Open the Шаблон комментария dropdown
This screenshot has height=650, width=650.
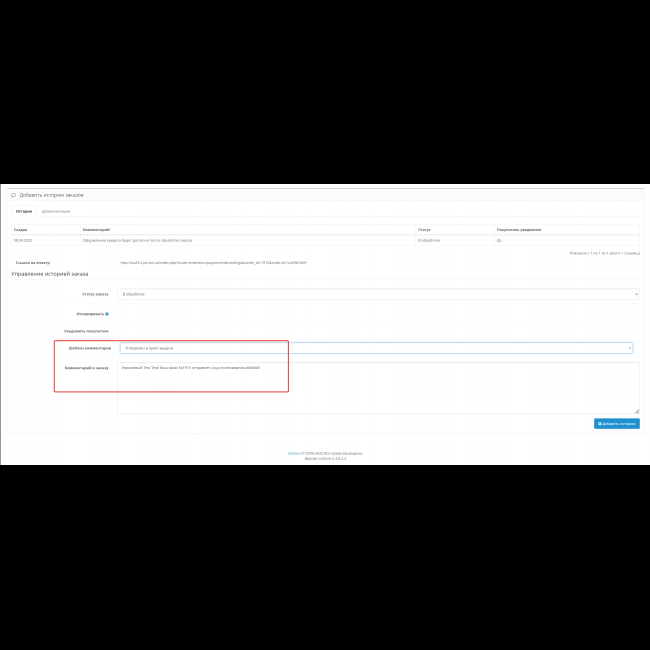[x=375, y=348]
